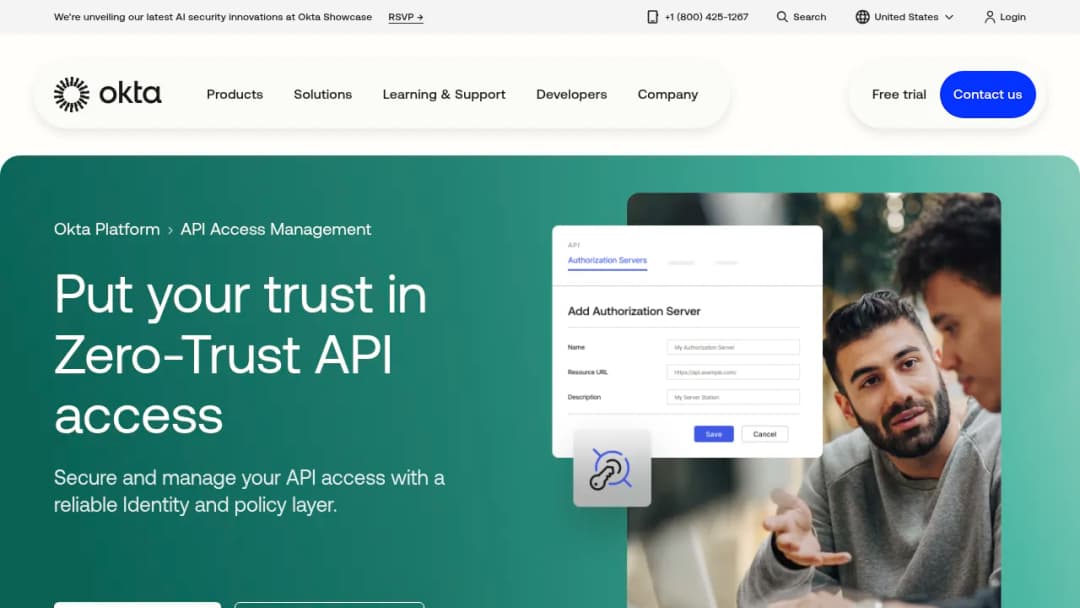Viewport: 1080px width, 608px height.
Task: Click the Free trial link
Action: click(899, 94)
